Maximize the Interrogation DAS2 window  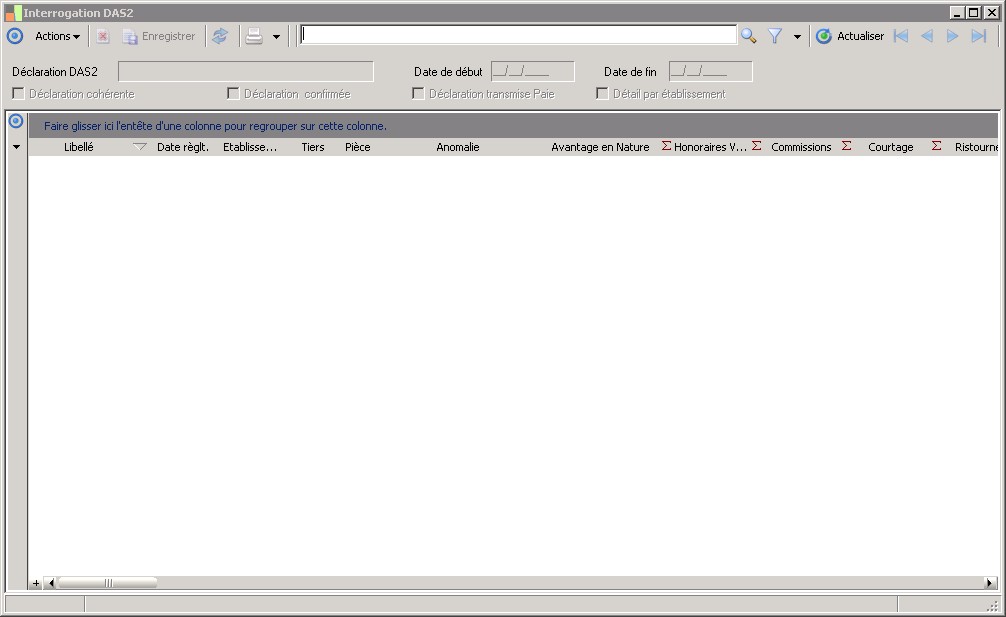(x=974, y=12)
